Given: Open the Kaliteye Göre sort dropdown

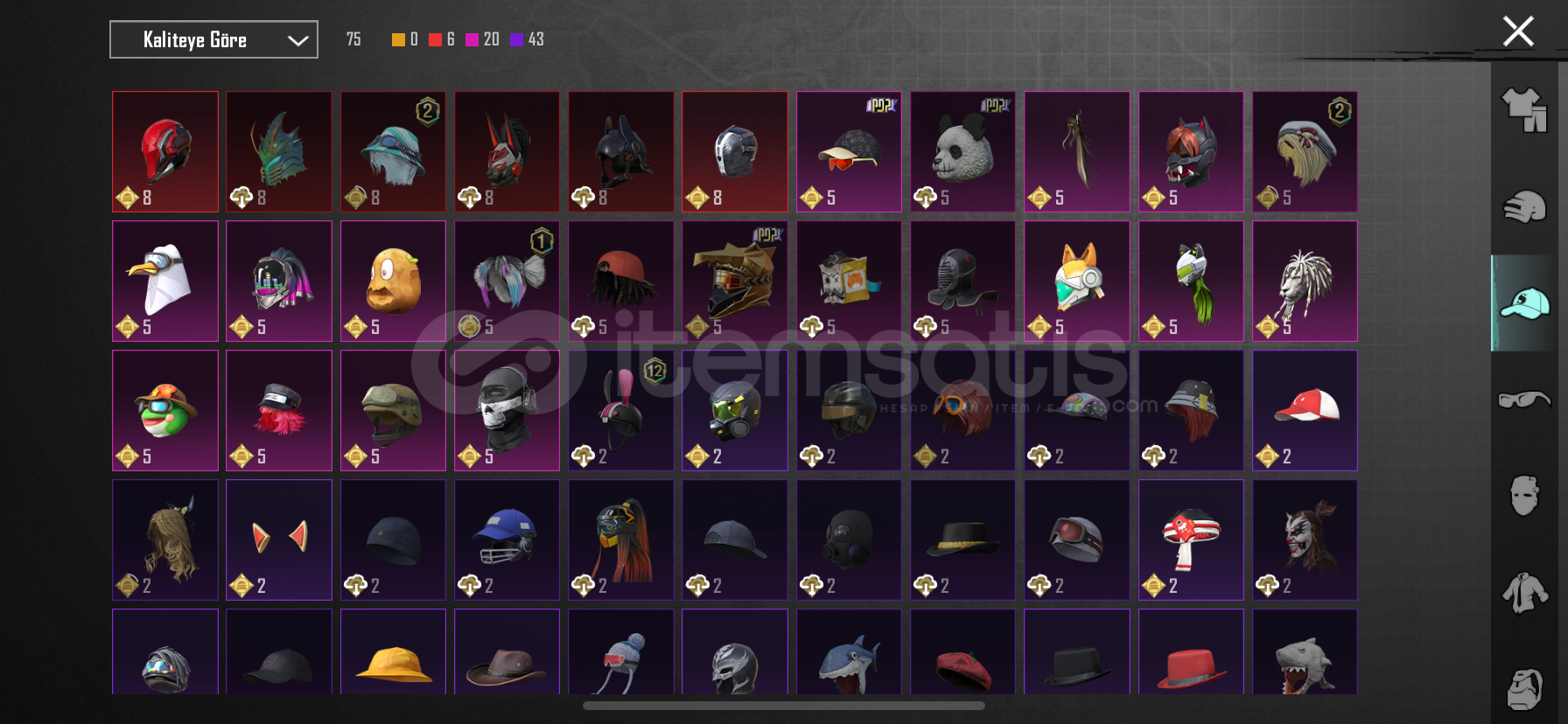Looking at the screenshot, I should pos(213,39).
